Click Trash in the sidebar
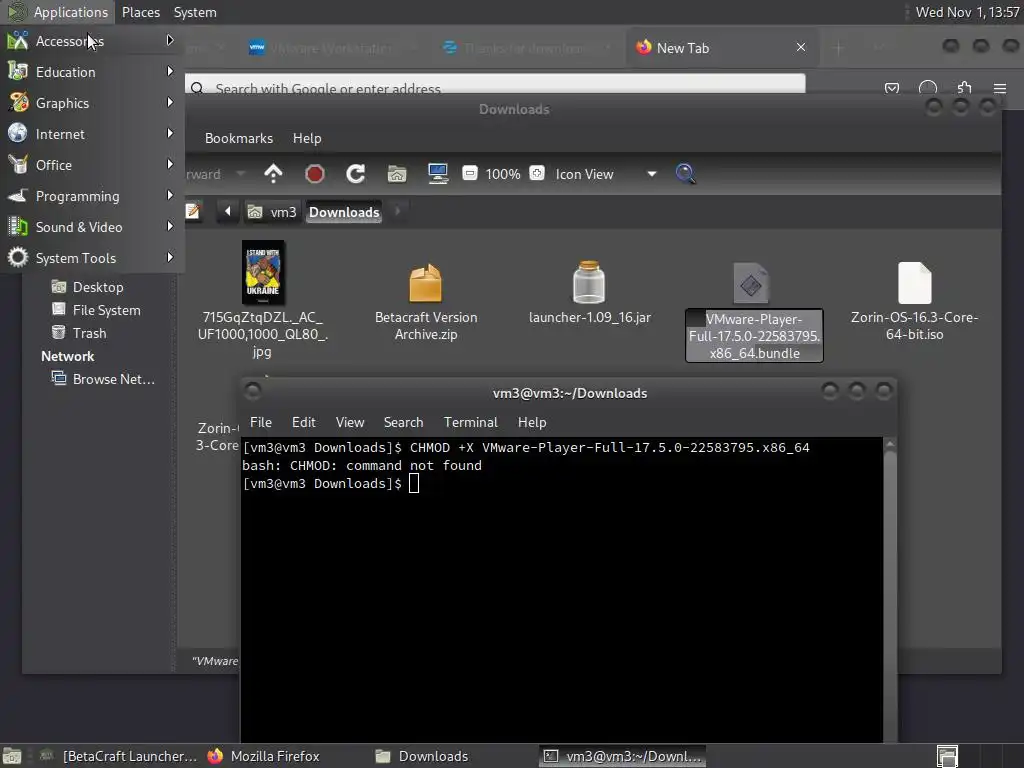Viewport: 1024px width, 768px height. click(89, 333)
